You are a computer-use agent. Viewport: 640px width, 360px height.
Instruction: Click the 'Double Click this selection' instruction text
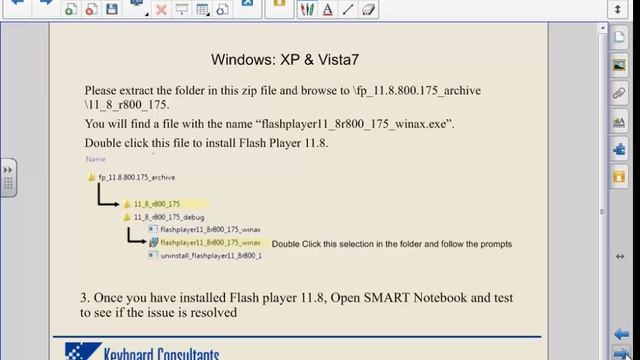tap(392, 244)
